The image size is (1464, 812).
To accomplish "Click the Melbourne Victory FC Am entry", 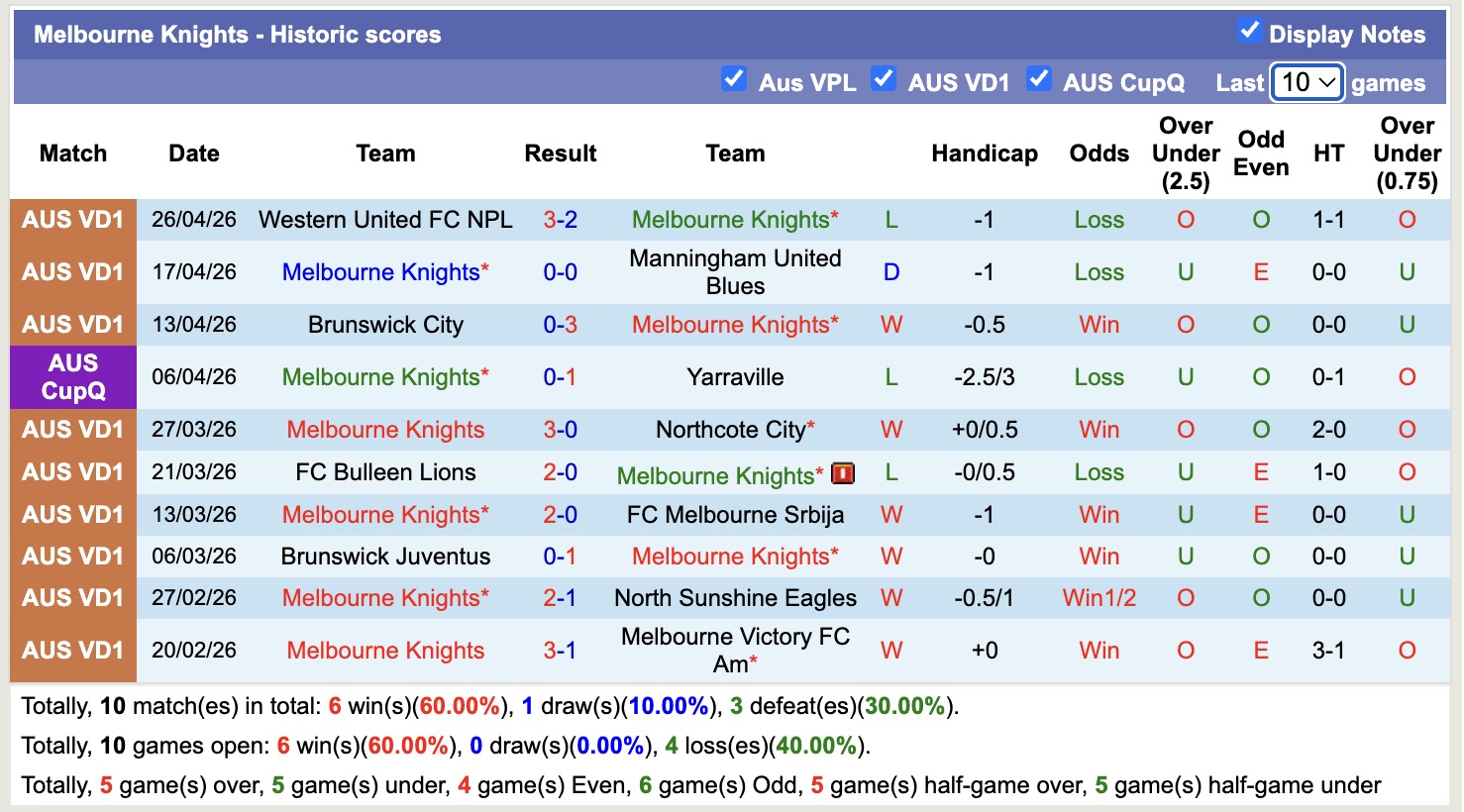I will [735, 649].
